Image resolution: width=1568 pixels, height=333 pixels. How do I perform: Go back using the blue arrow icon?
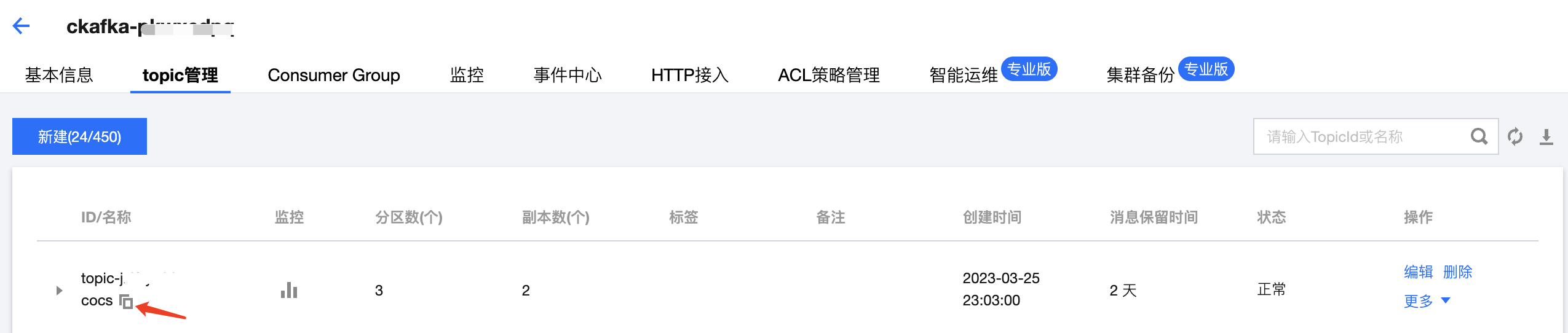click(22, 26)
